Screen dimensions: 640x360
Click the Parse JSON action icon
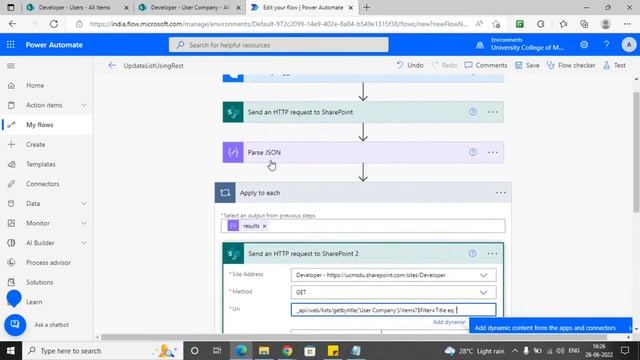(233, 152)
